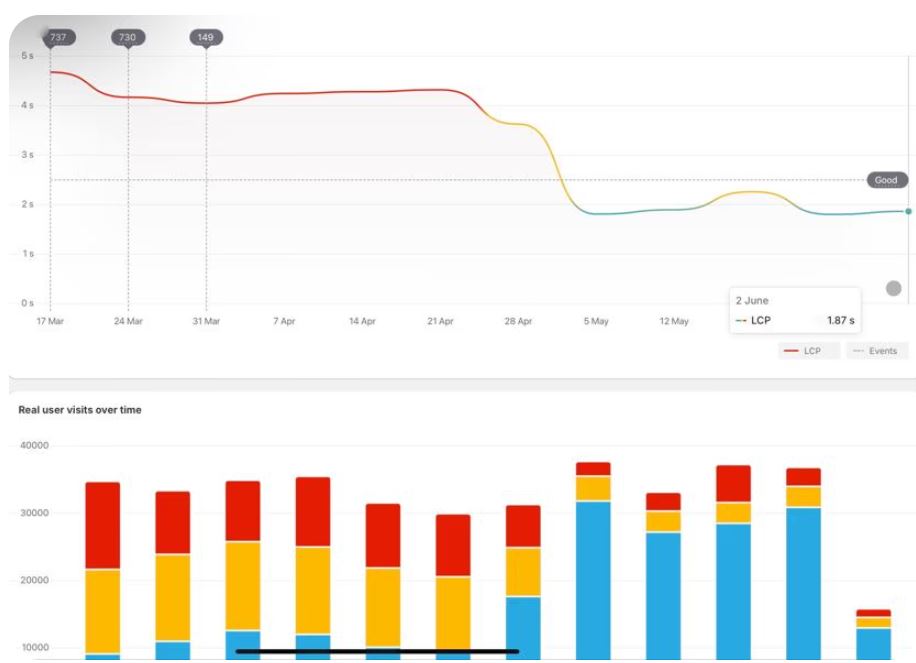The height and width of the screenshot is (663, 916).
Task: Click the red segment of the first bar
Action: click(102, 525)
